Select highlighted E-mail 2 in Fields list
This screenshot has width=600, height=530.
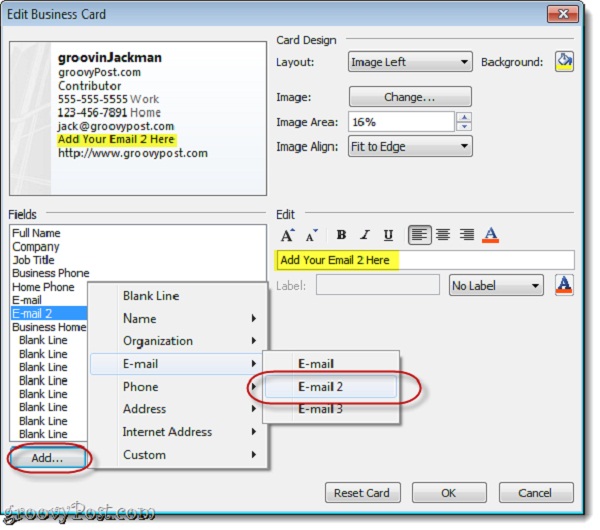tap(49, 313)
